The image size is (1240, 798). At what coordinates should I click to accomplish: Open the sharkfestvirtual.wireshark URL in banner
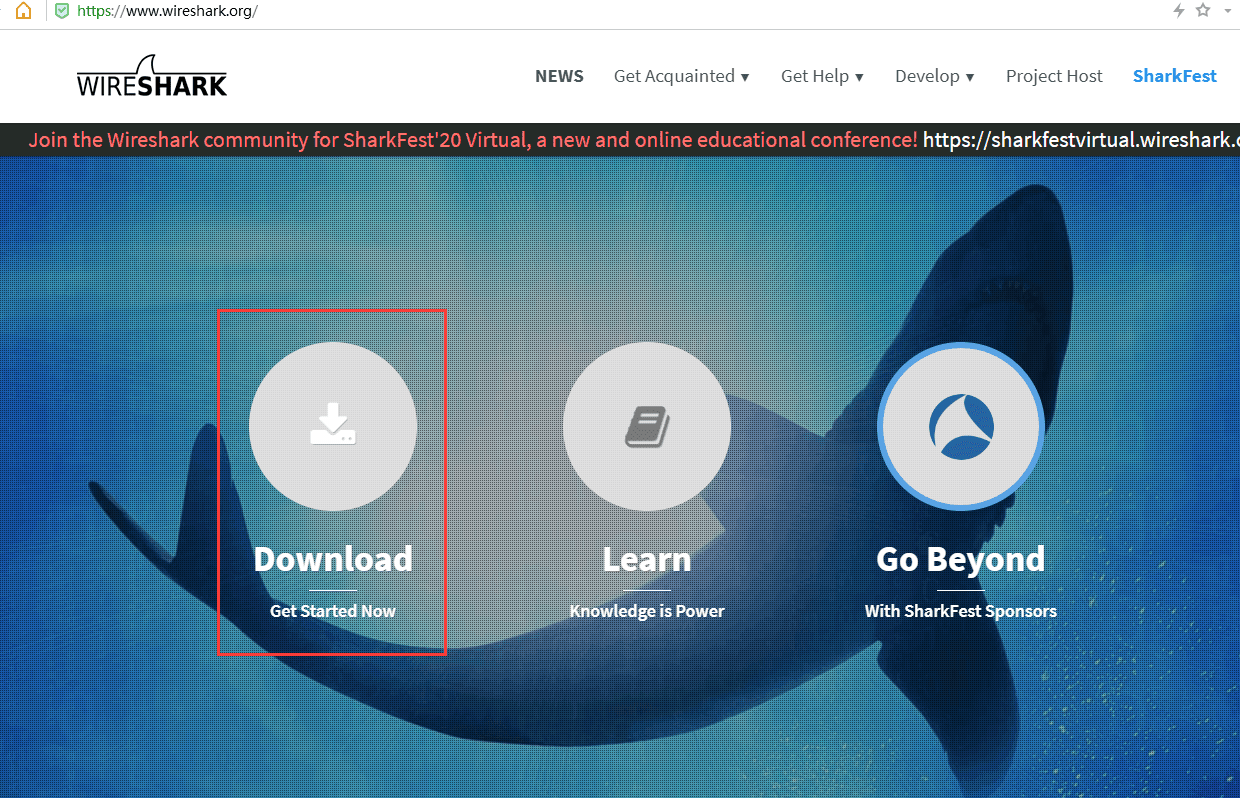pos(1081,140)
